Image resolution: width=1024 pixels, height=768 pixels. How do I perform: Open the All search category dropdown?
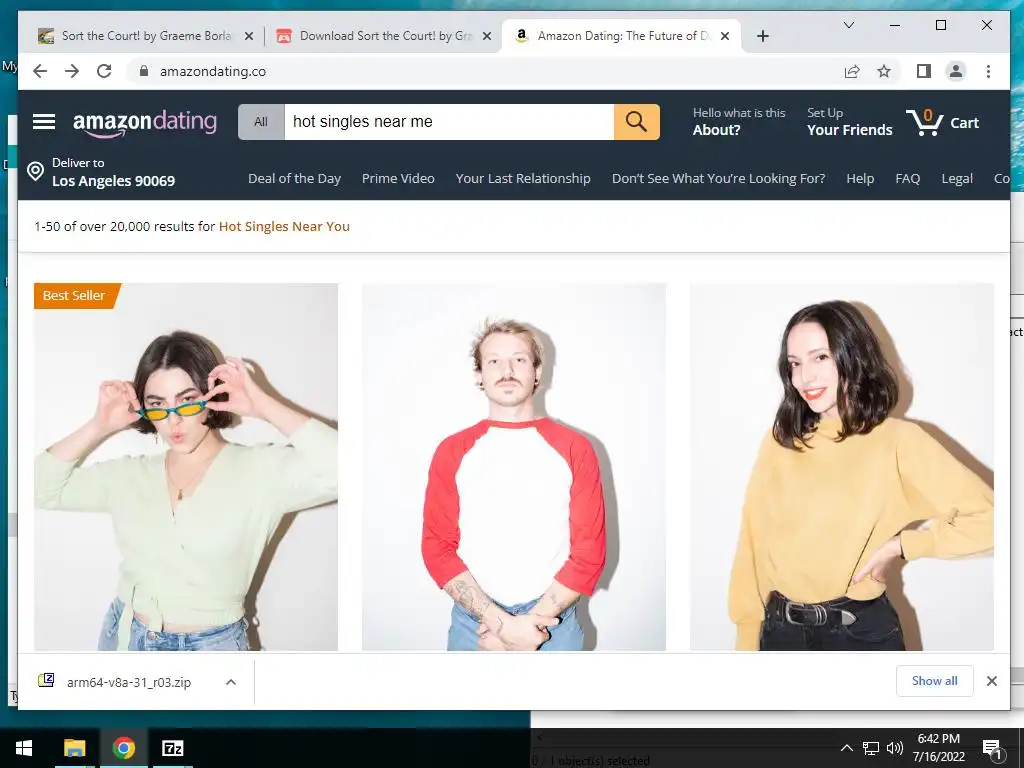261,121
